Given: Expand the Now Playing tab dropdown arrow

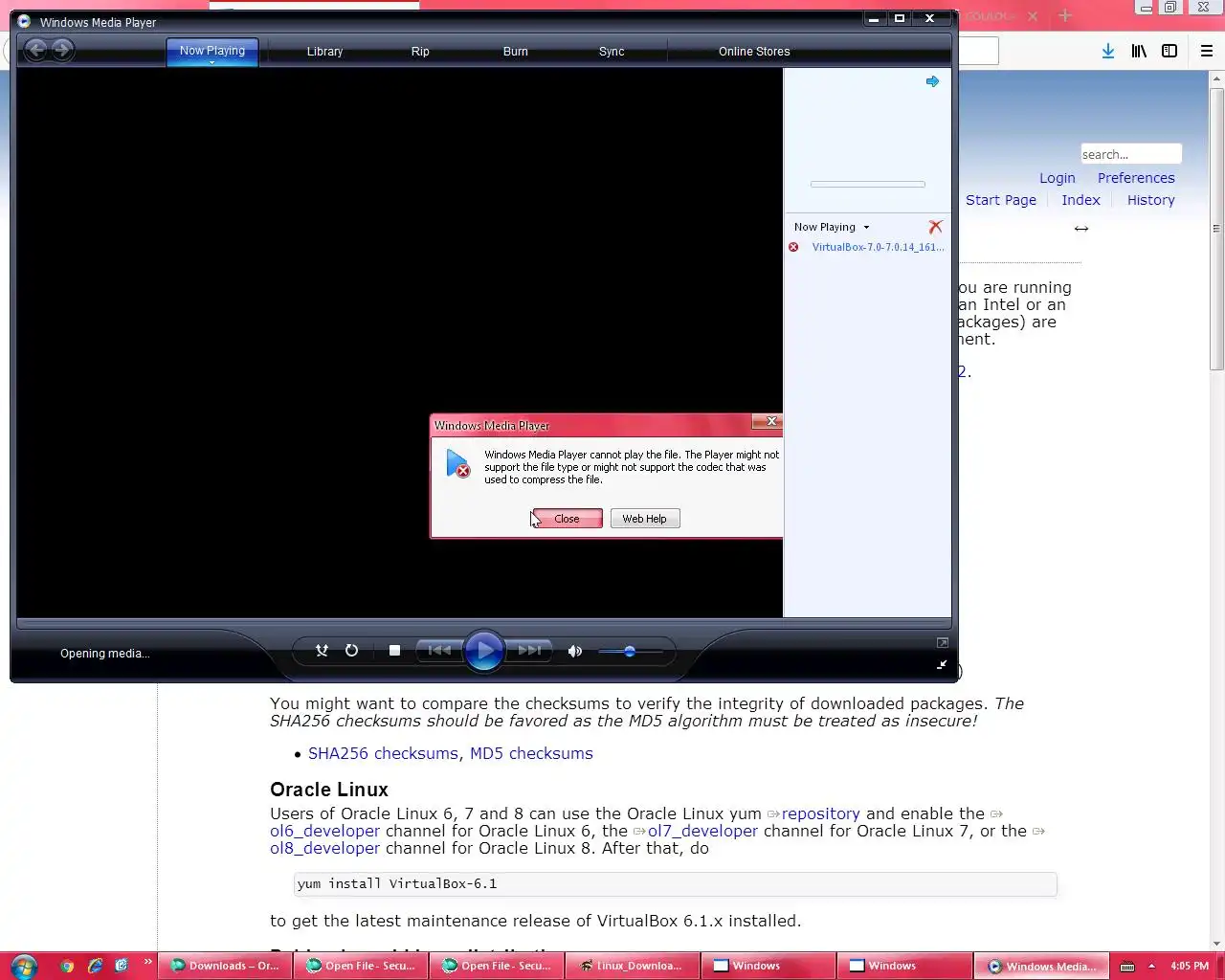Looking at the screenshot, I should point(212,62).
